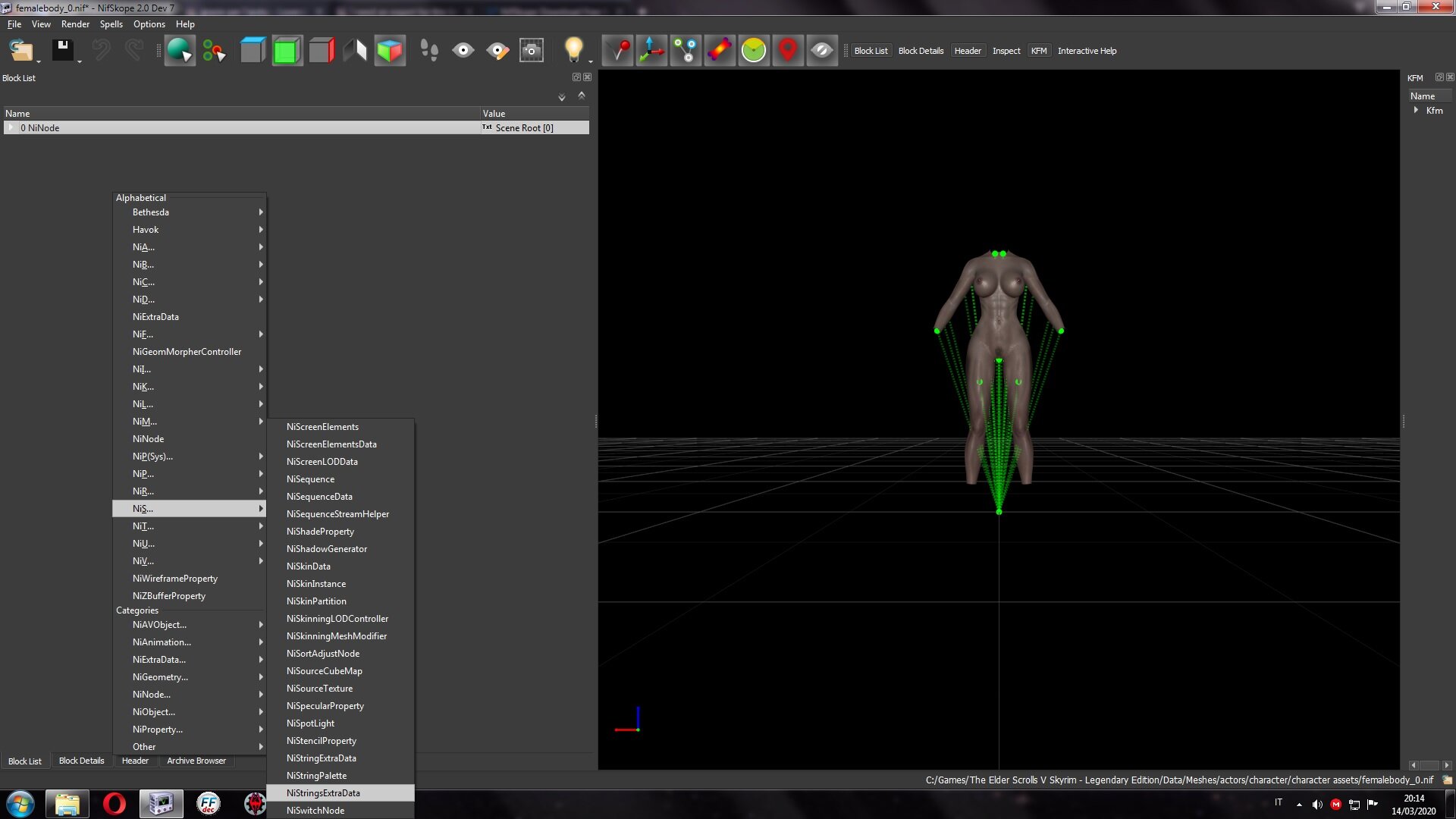The image size is (1456, 819).
Task: Click the Windows Start button
Action: pos(20,804)
